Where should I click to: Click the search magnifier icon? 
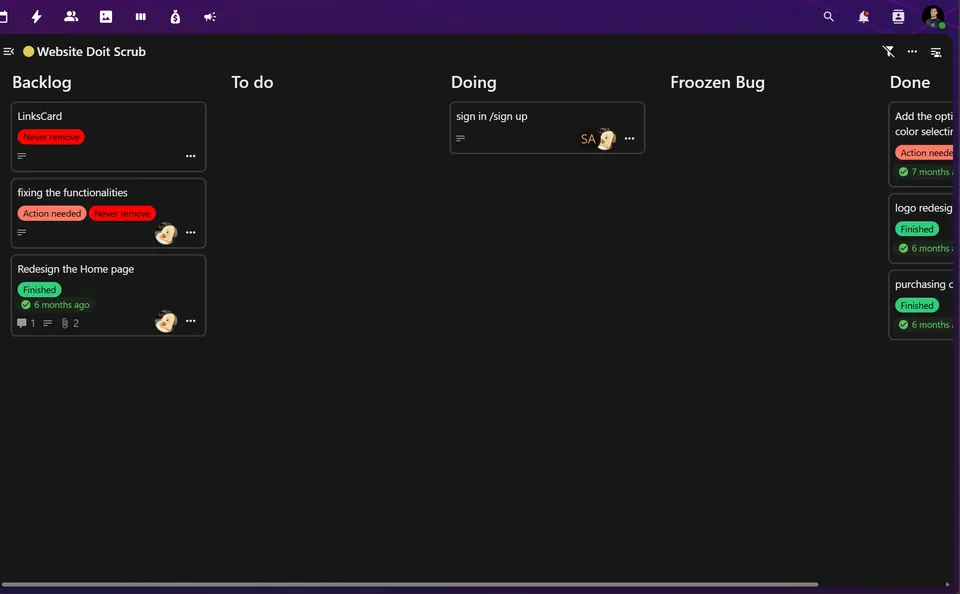(828, 17)
